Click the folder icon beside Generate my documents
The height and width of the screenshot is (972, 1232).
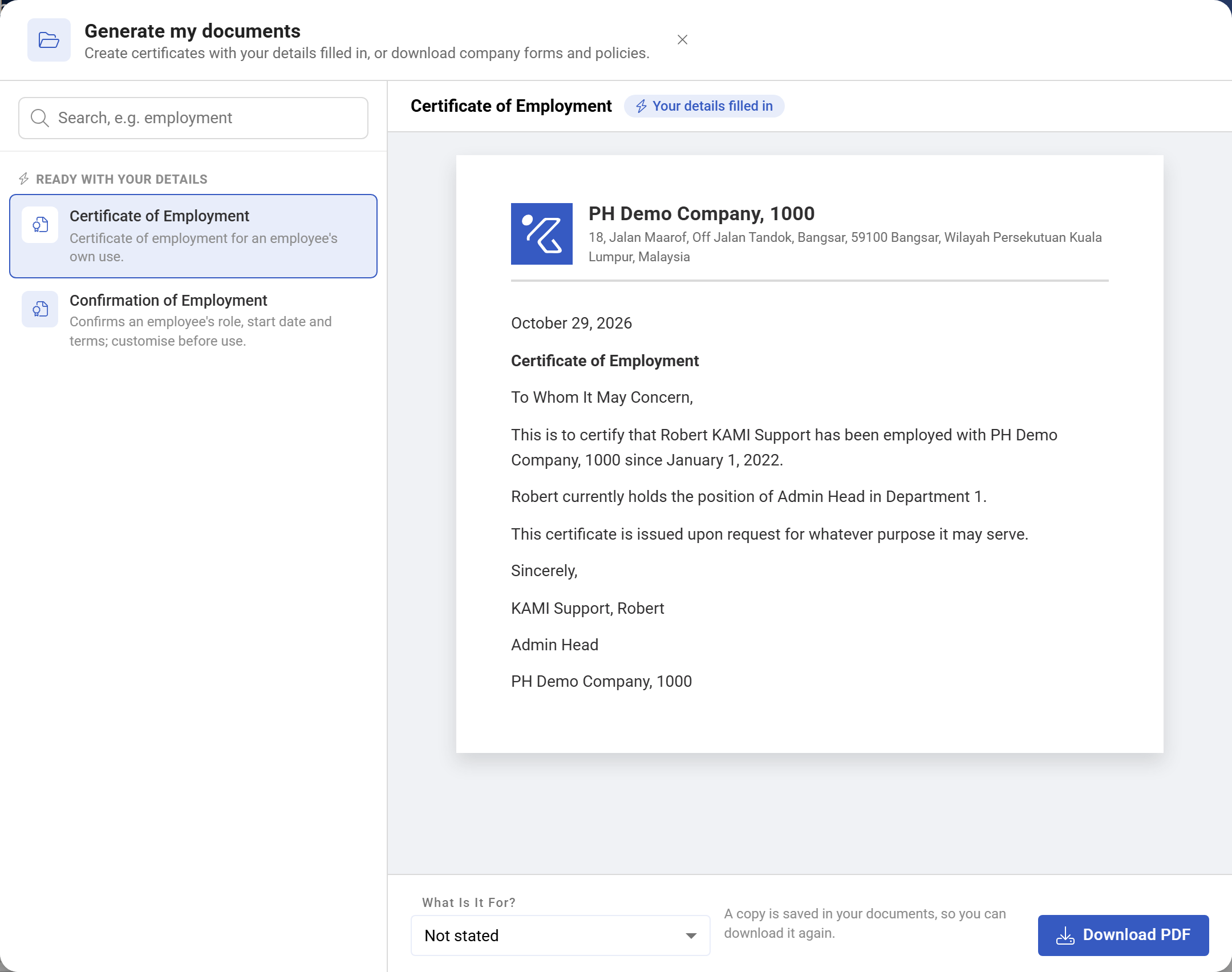[49, 40]
